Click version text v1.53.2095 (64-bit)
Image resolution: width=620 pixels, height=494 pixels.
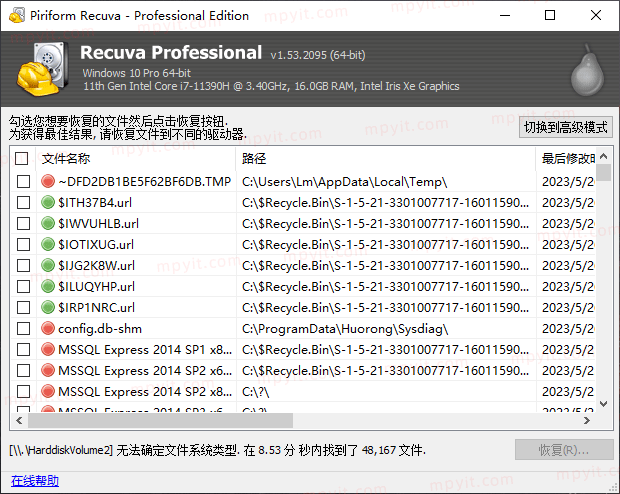318,55
